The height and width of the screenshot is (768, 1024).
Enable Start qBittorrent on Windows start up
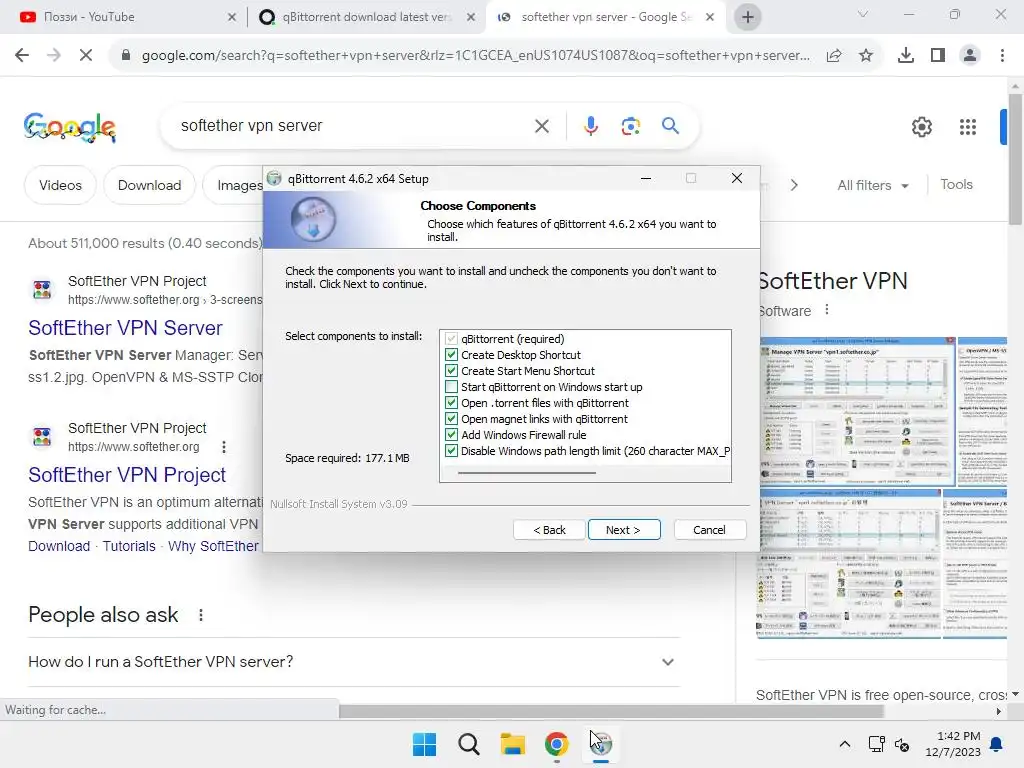point(451,387)
